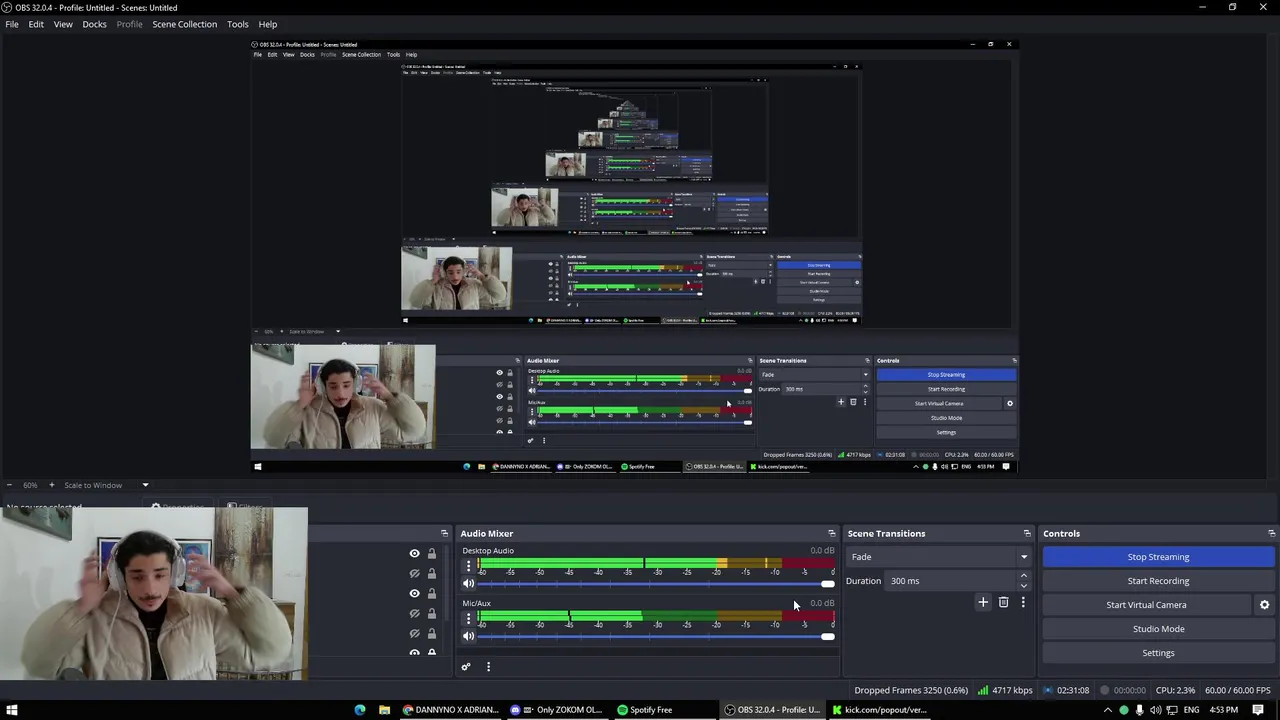Image resolution: width=1280 pixels, height=720 pixels.
Task: Pop out the Sources dock with float icon
Action: coord(444,533)
